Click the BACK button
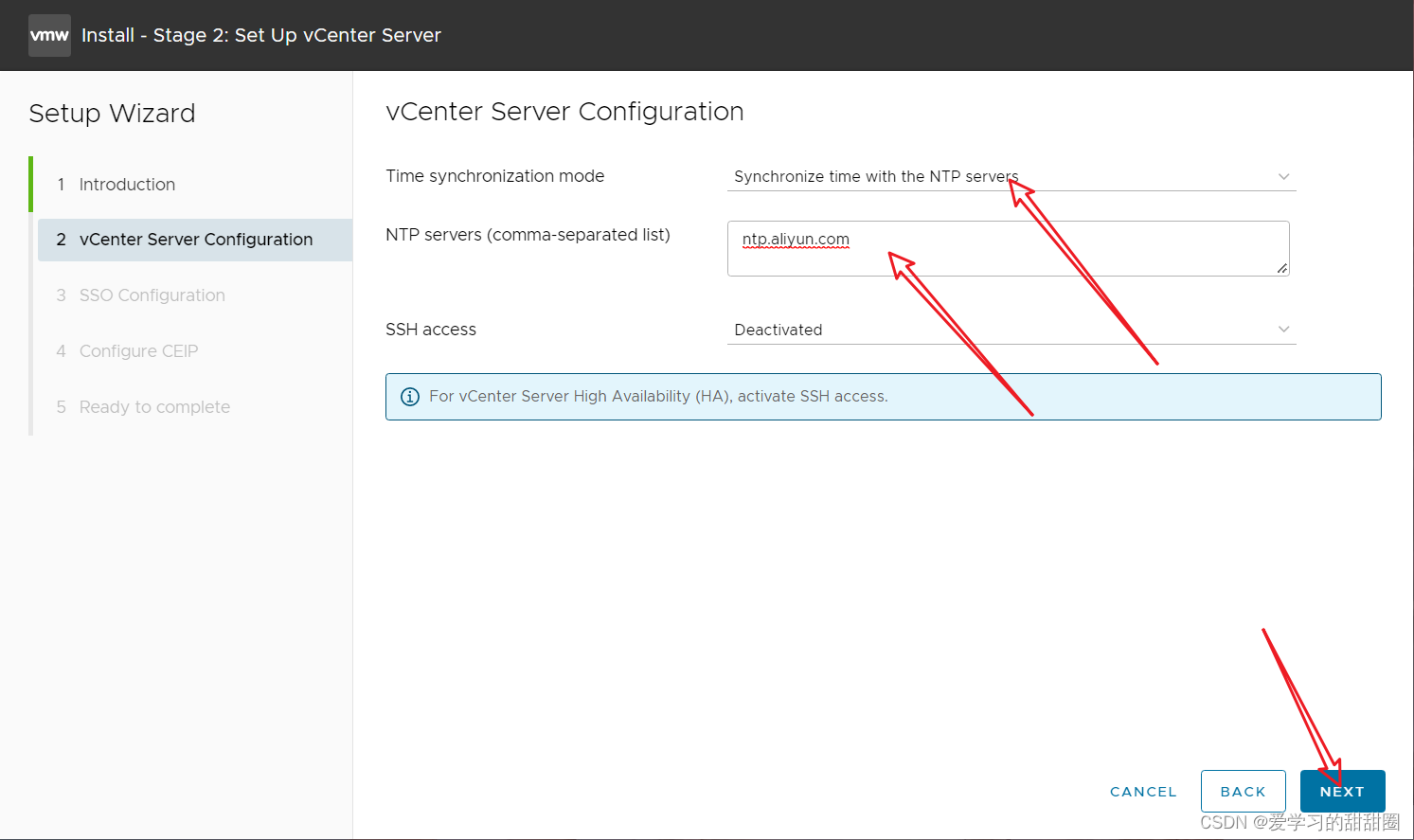Image resolution: width=1414 pixels, height=840 pixels. (1244, 792)
